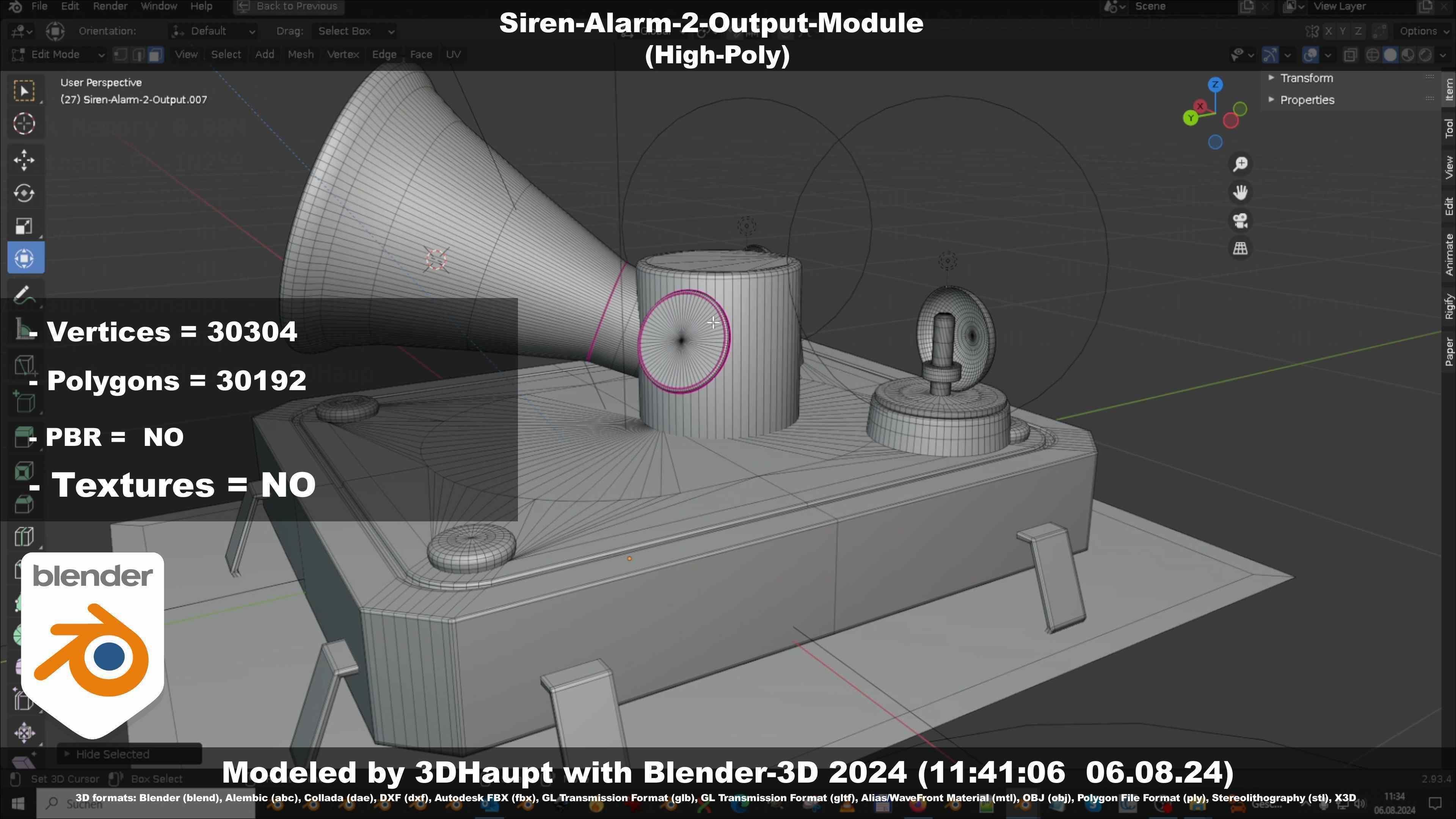The image size is (1456, 819).
Task: Expand the Hide Selected operator panel
Action: click(x=129, y=754)
